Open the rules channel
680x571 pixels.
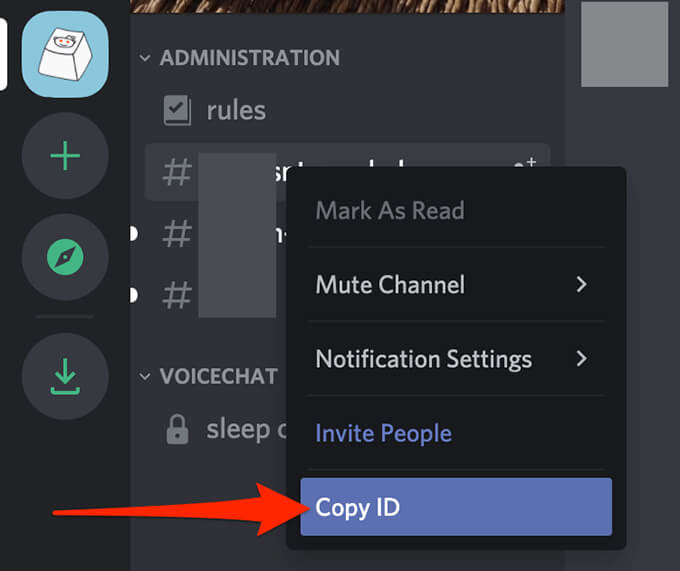pyautogui.click(x=236, y=110)
